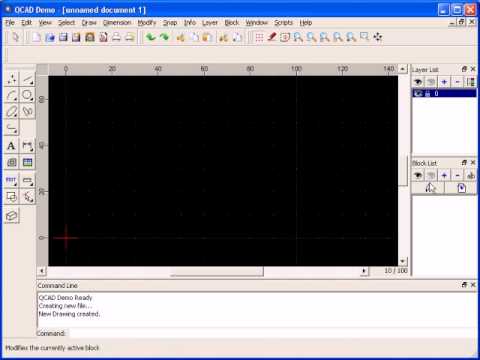This screenshot has height=360, width=480.
Task: Open the Draw menu
Action: point(89,23)
